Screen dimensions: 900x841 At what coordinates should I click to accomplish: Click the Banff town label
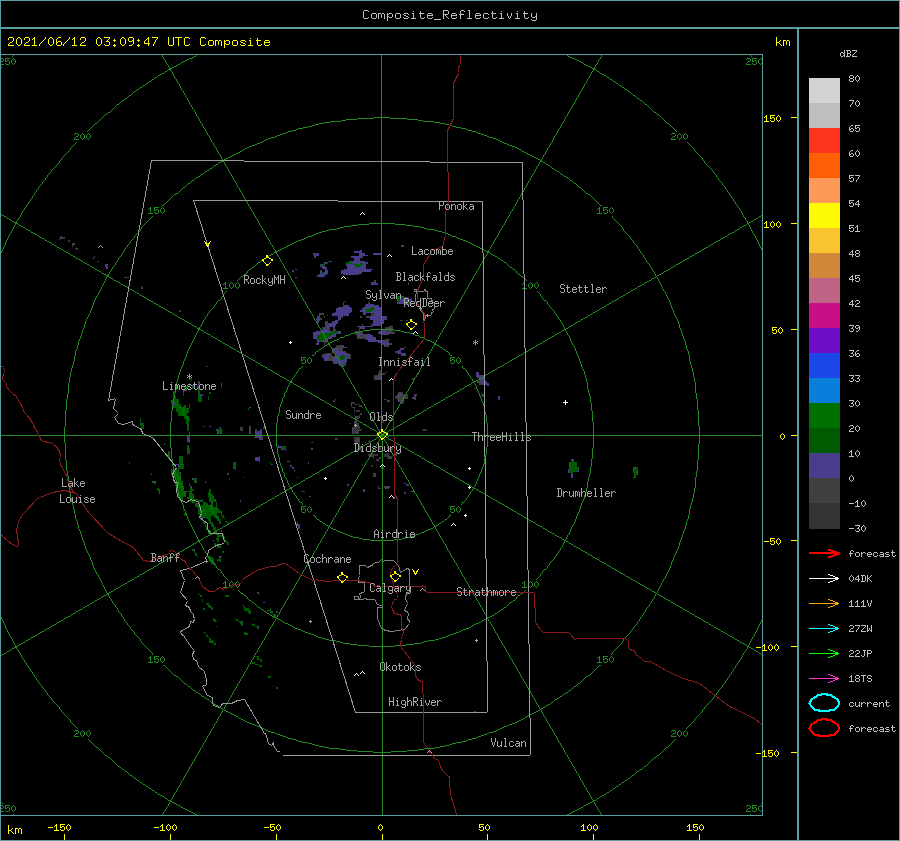pyautogui.click(x=165, y=557)
